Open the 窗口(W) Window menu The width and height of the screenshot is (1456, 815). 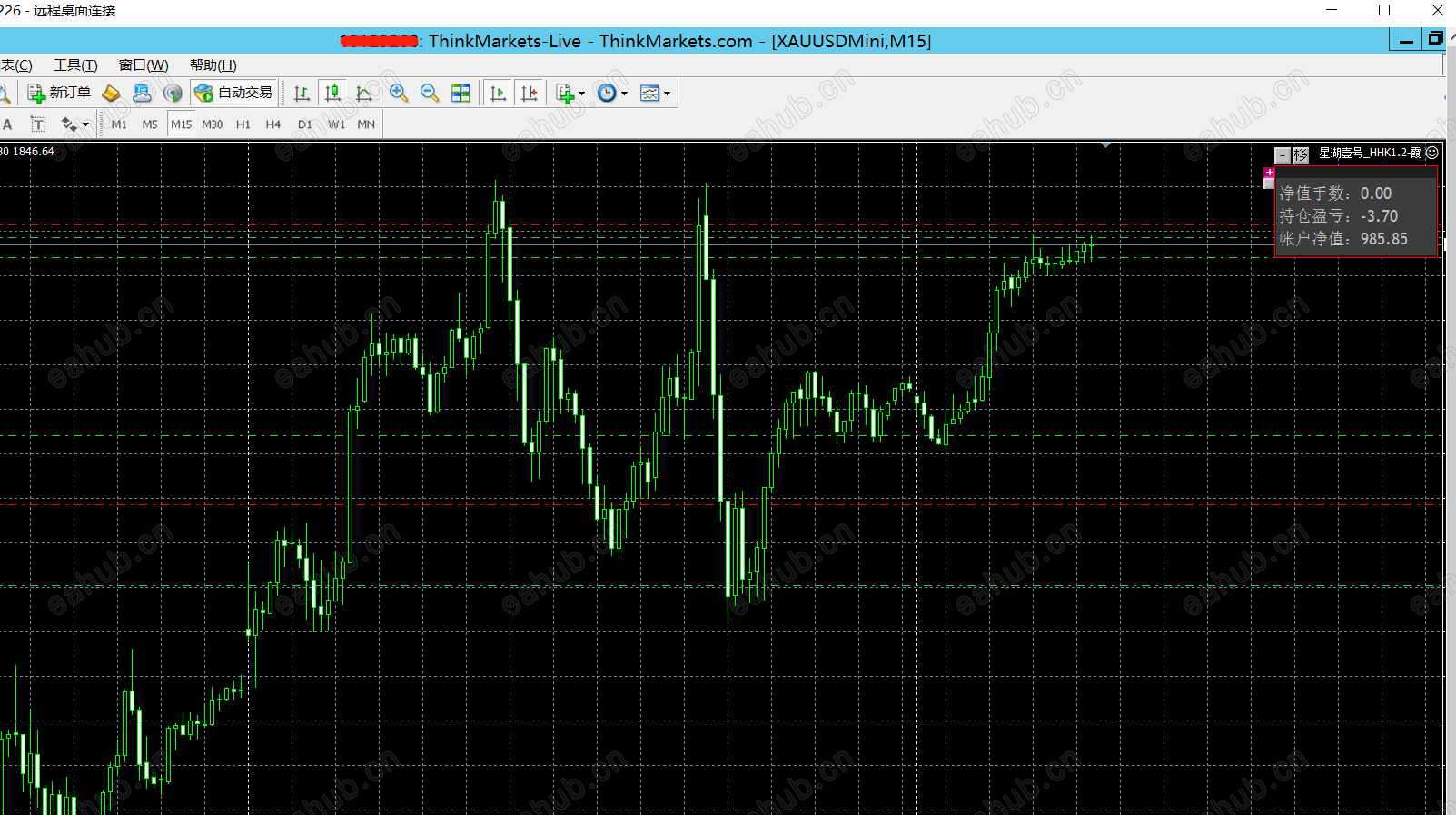point(144,65)
